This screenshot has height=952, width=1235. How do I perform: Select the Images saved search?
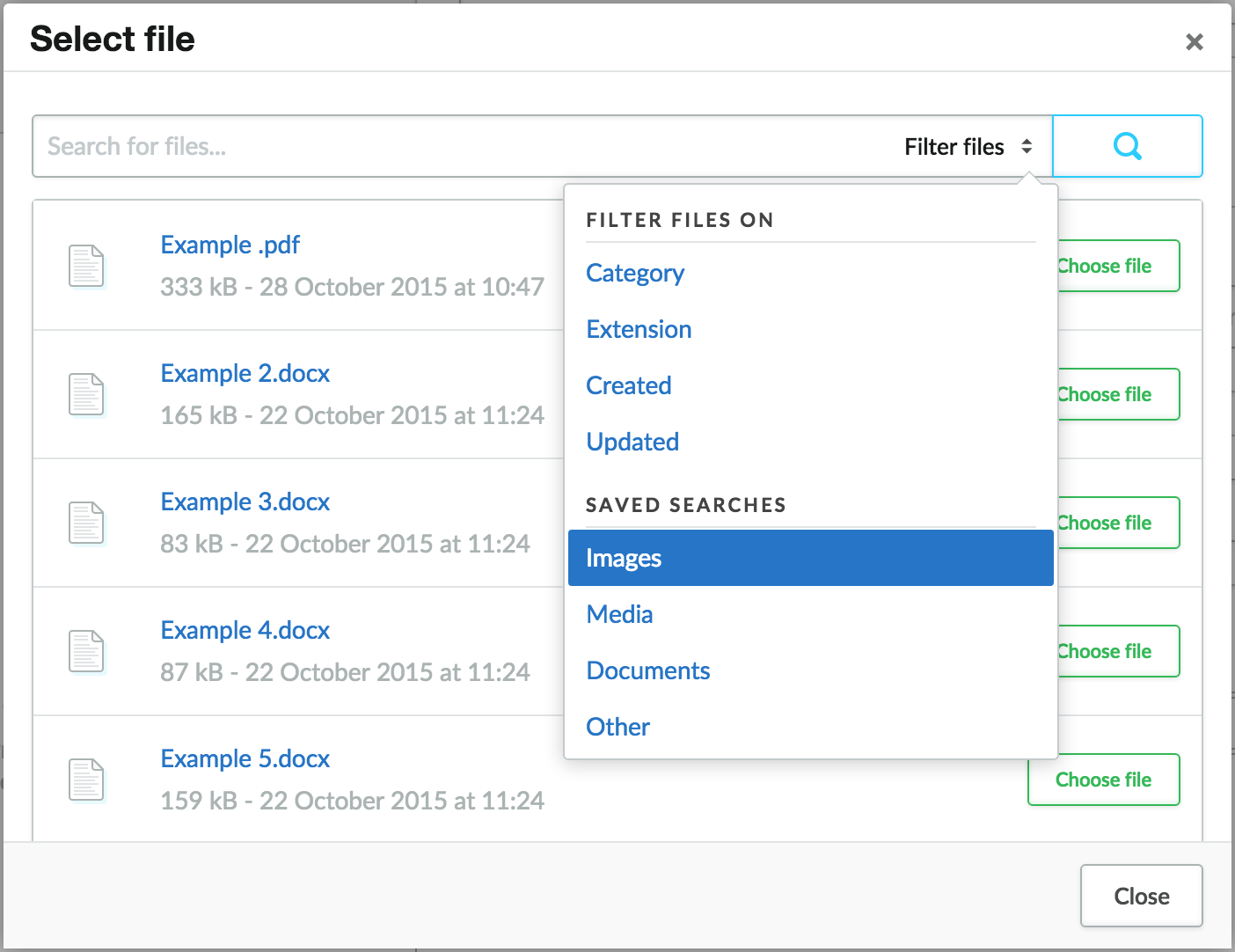click(811, 558)
